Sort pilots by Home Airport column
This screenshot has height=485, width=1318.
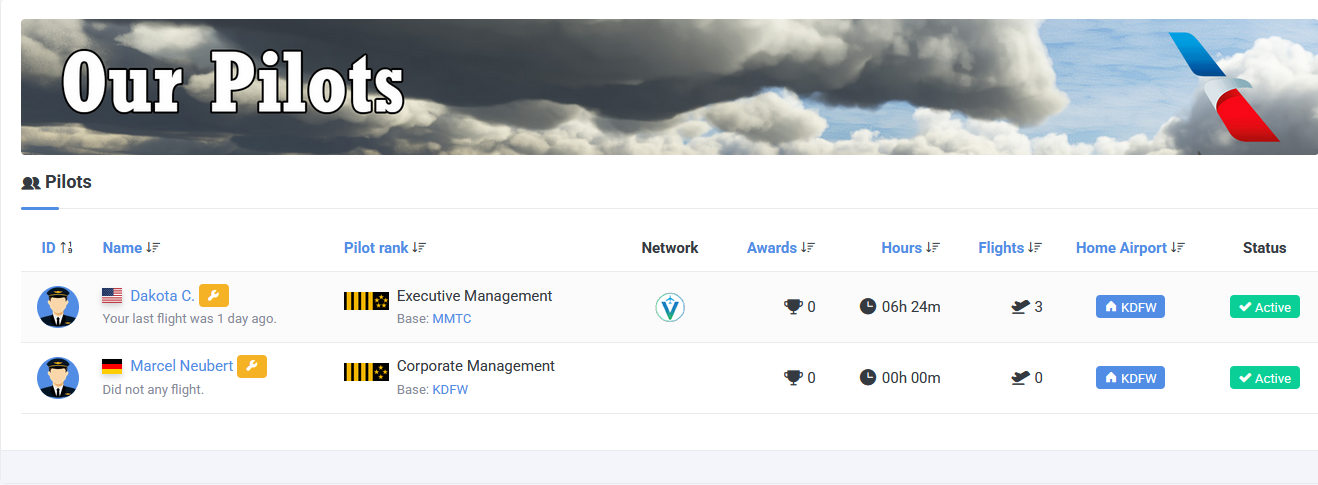[1130, 248]
